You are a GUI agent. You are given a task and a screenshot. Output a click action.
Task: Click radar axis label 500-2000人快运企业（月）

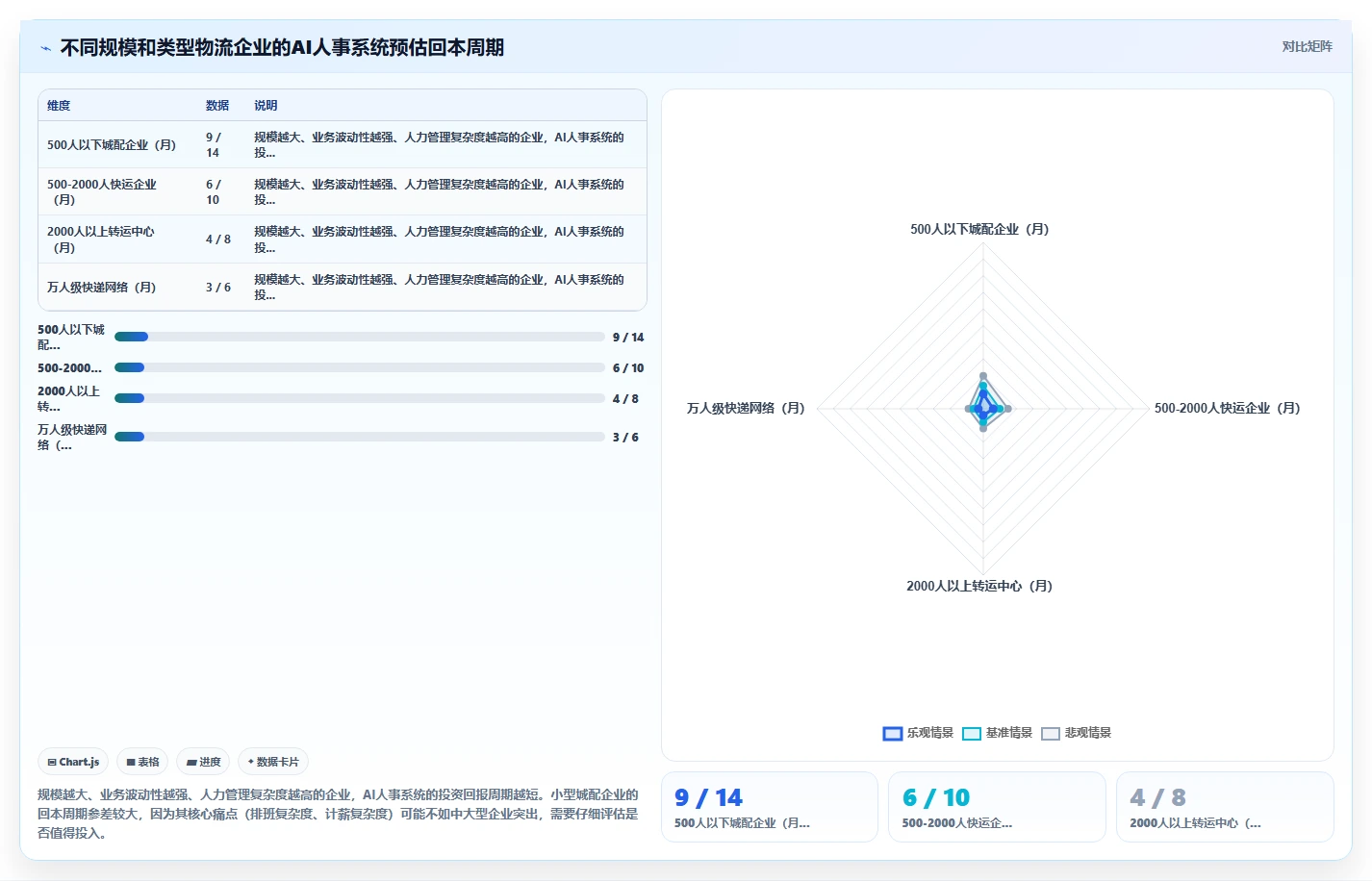(x=1228, y=408)
